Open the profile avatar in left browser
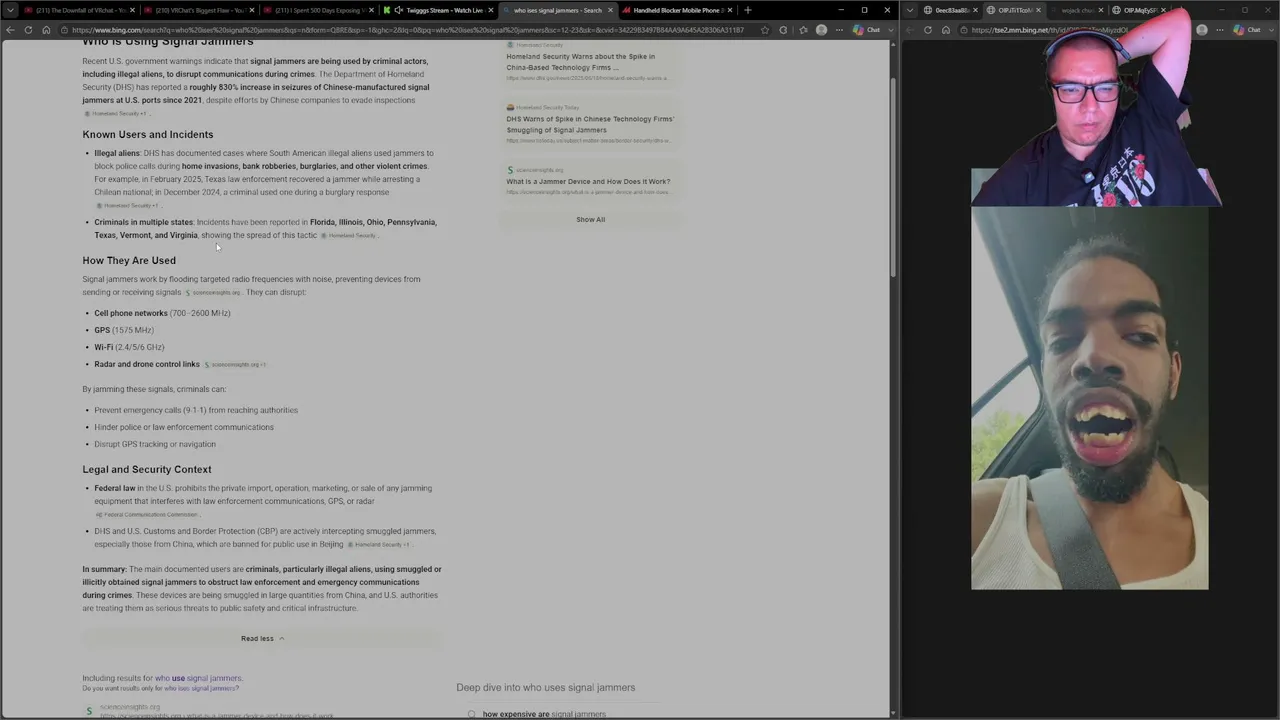The image size is (1280, 720). click(821, 30)
